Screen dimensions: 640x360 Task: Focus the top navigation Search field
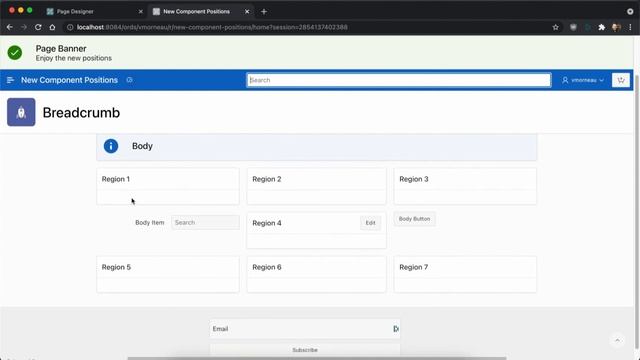coord(398,80)
